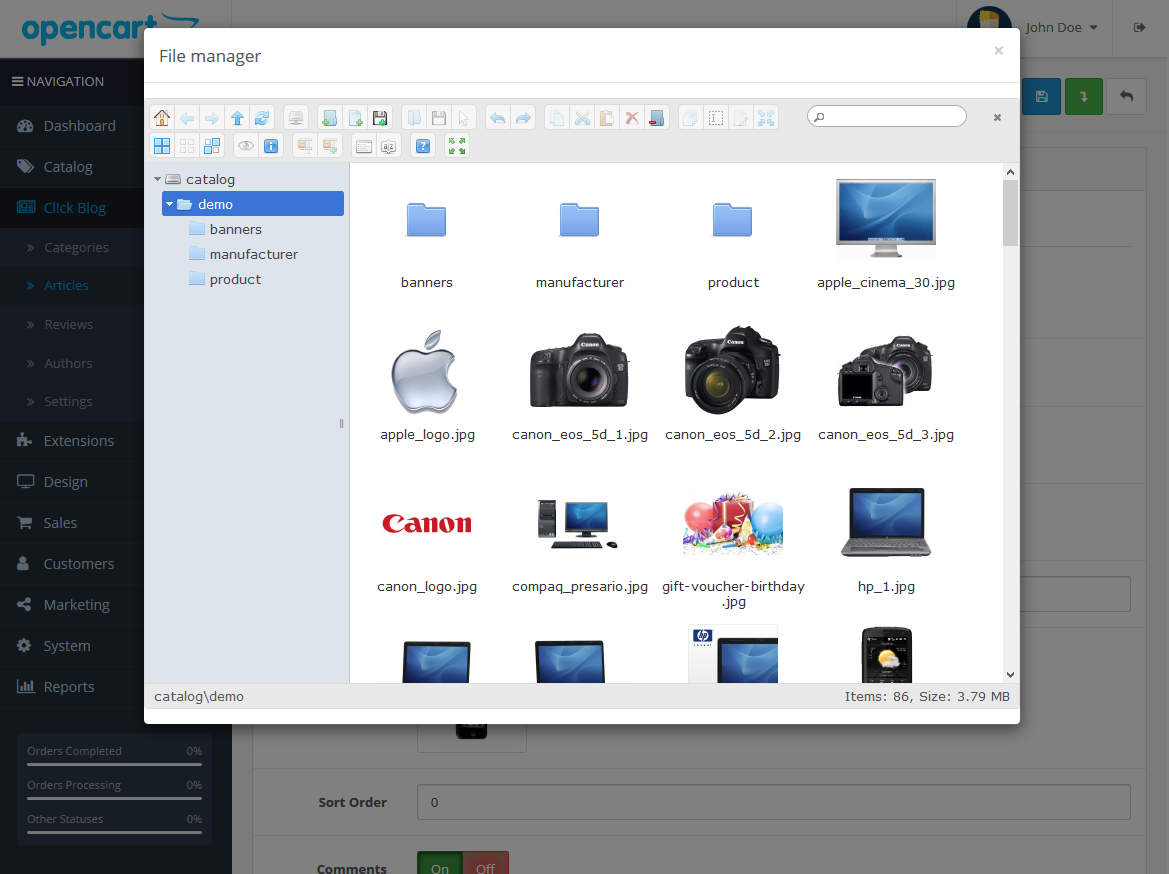The image size is (1169, 874).
Task: Click the copy icon
Action: [x=557, y=118]
